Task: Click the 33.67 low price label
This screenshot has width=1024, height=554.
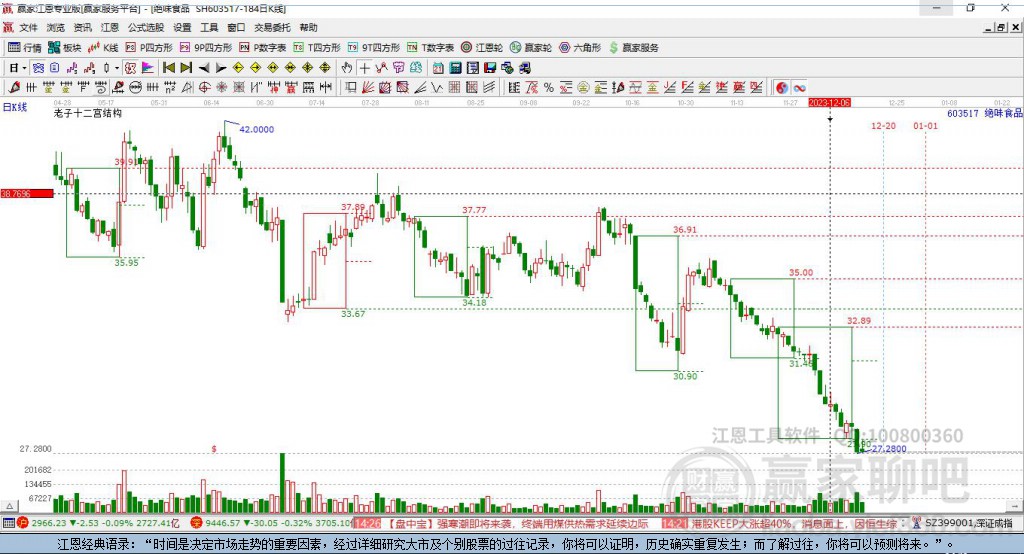Action: click(x=353, y=314)
